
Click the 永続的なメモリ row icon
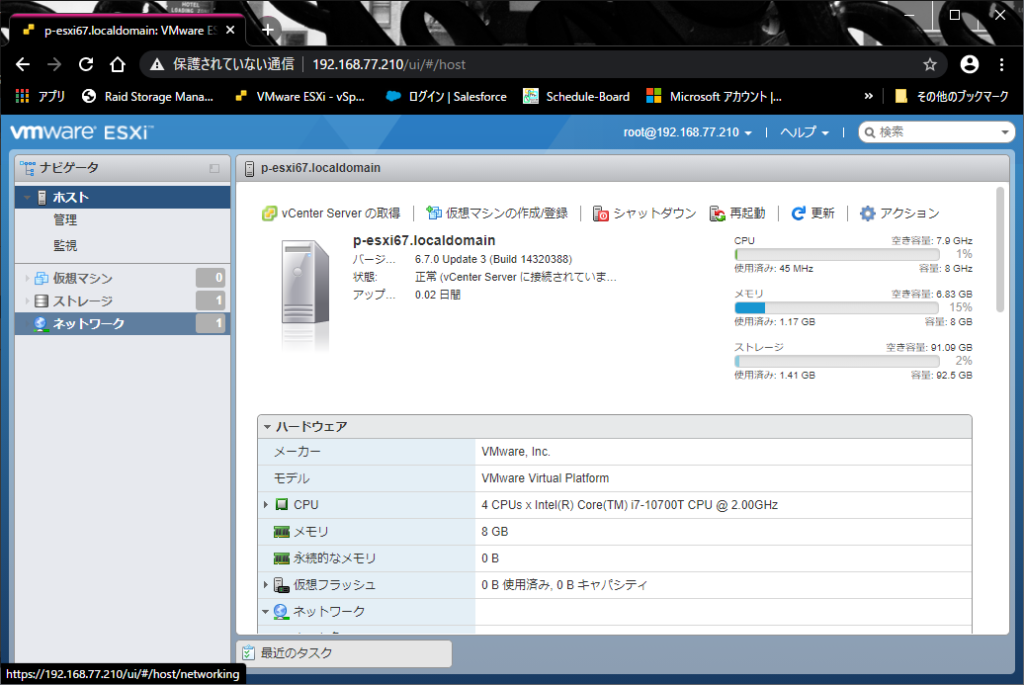(281, 559)
